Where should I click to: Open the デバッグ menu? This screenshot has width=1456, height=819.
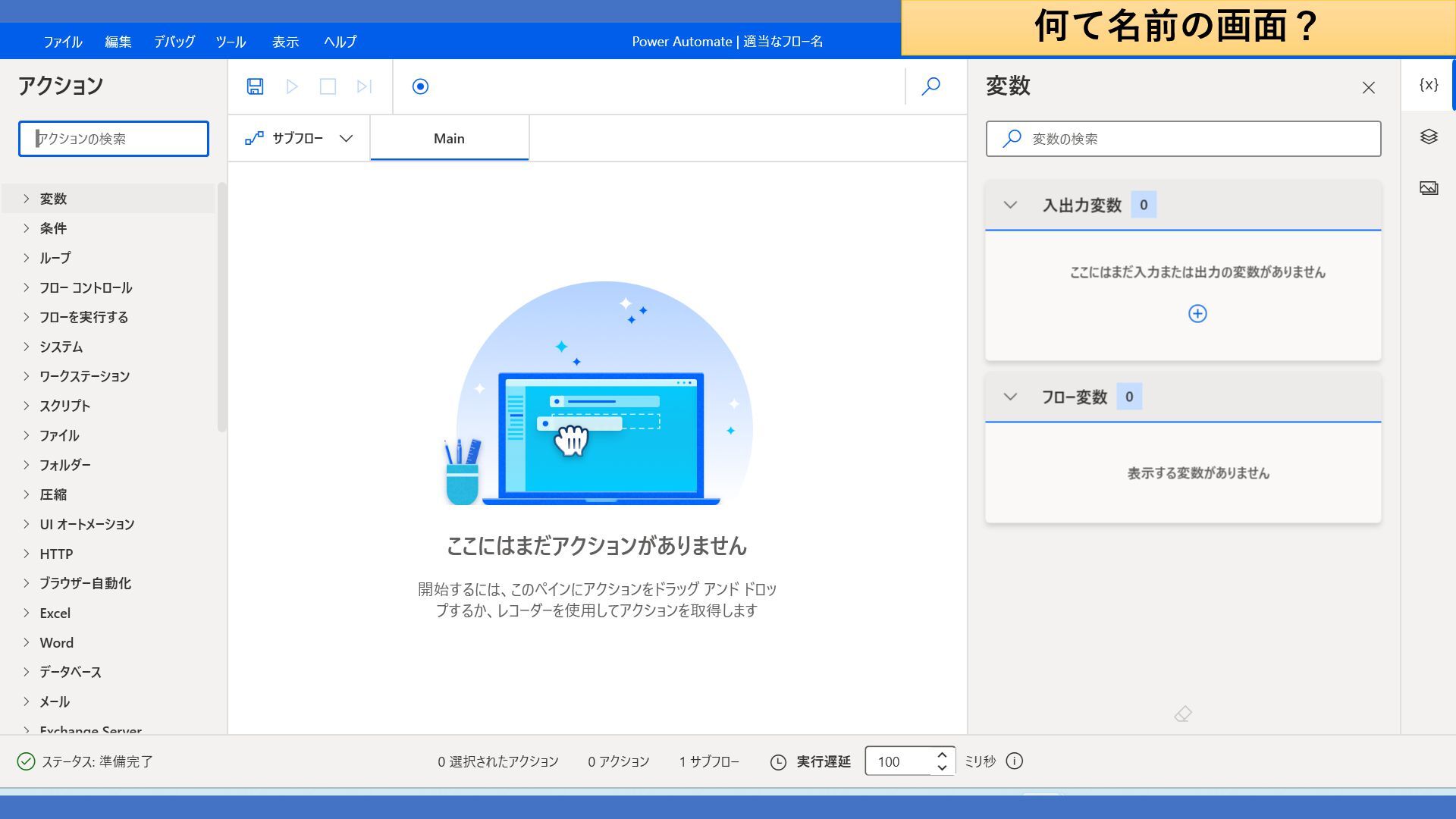[174, 42]
